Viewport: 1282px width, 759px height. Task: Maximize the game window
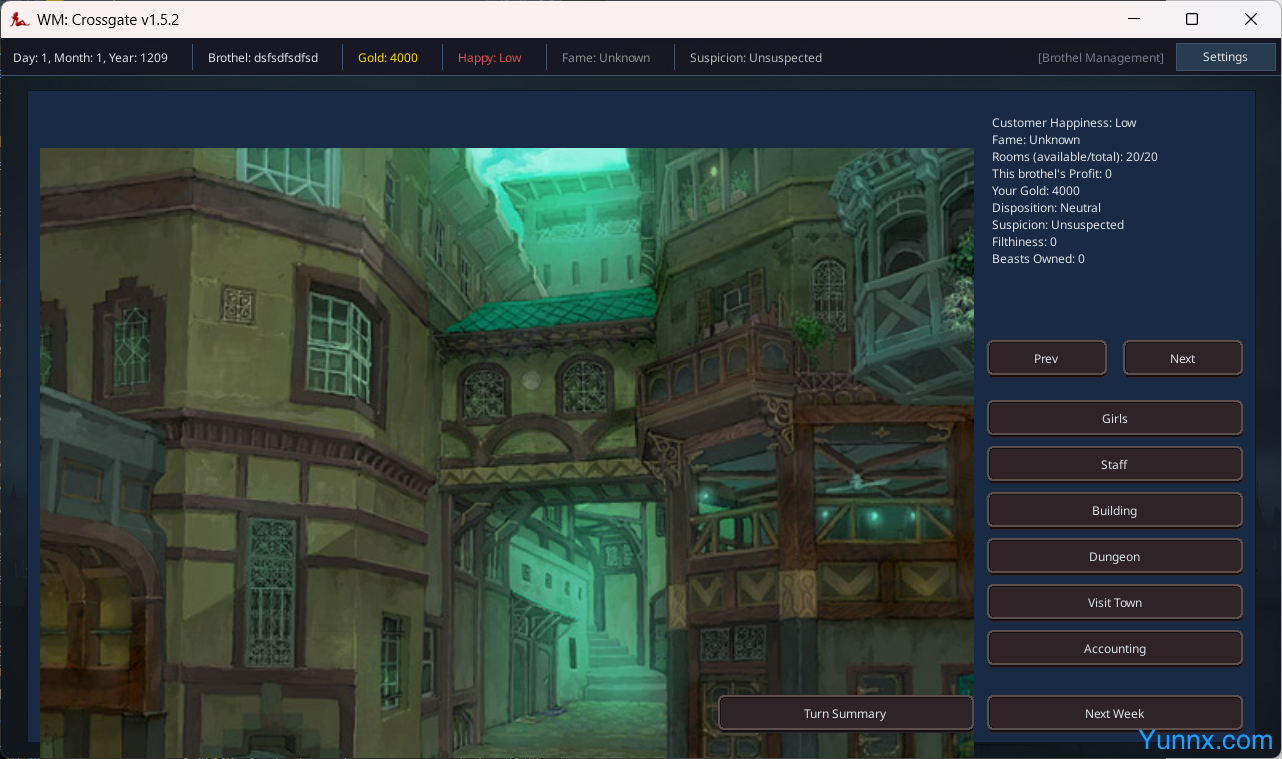1192,19
